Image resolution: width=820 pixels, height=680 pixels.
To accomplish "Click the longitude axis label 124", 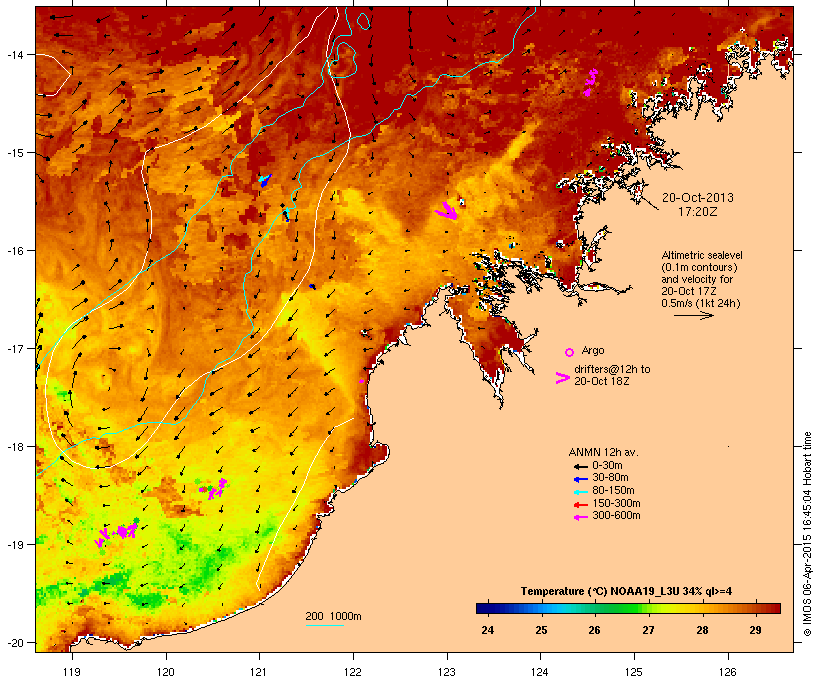I will click(540, 672).
